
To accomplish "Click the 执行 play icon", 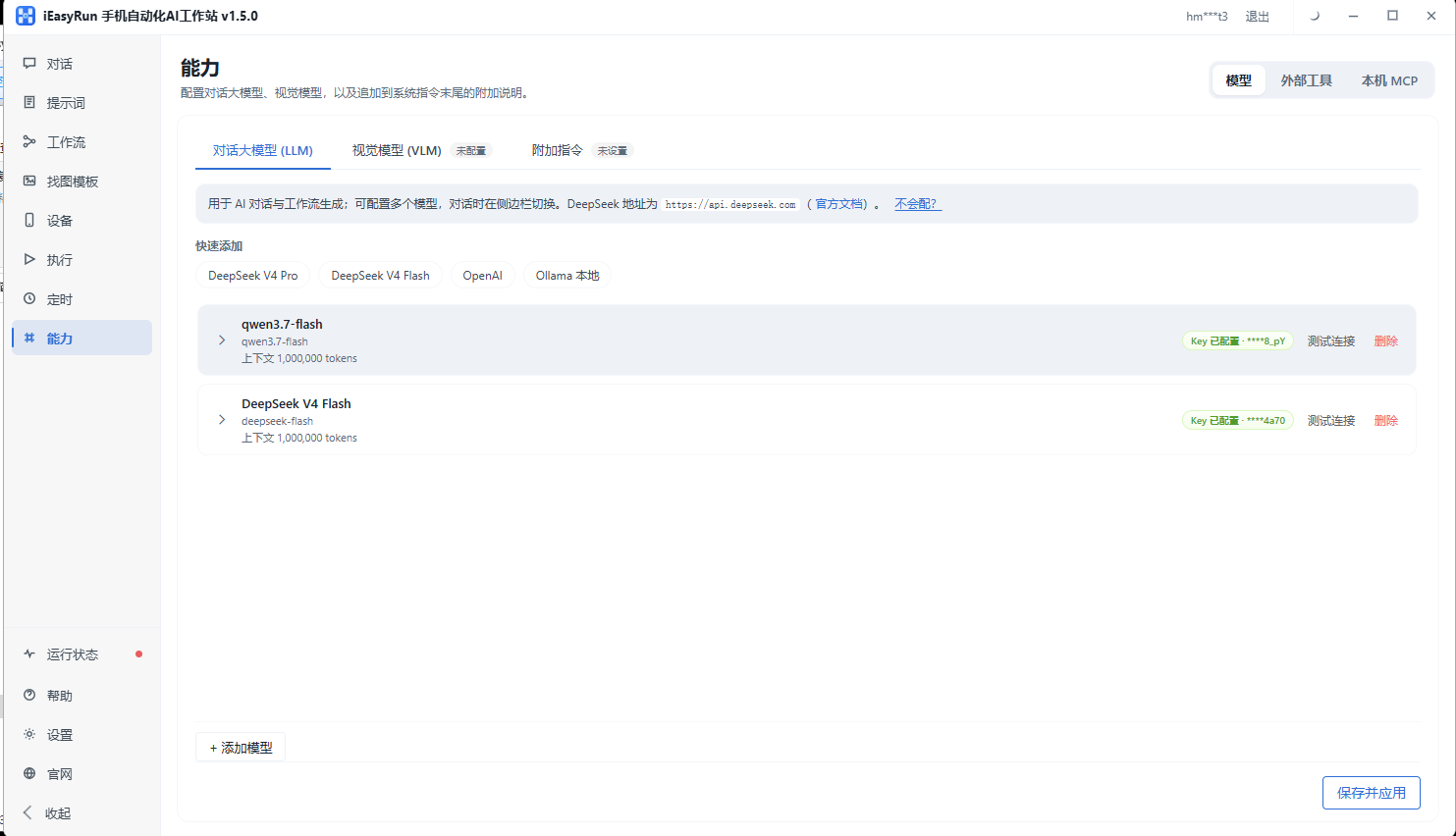I will point(29,260).
